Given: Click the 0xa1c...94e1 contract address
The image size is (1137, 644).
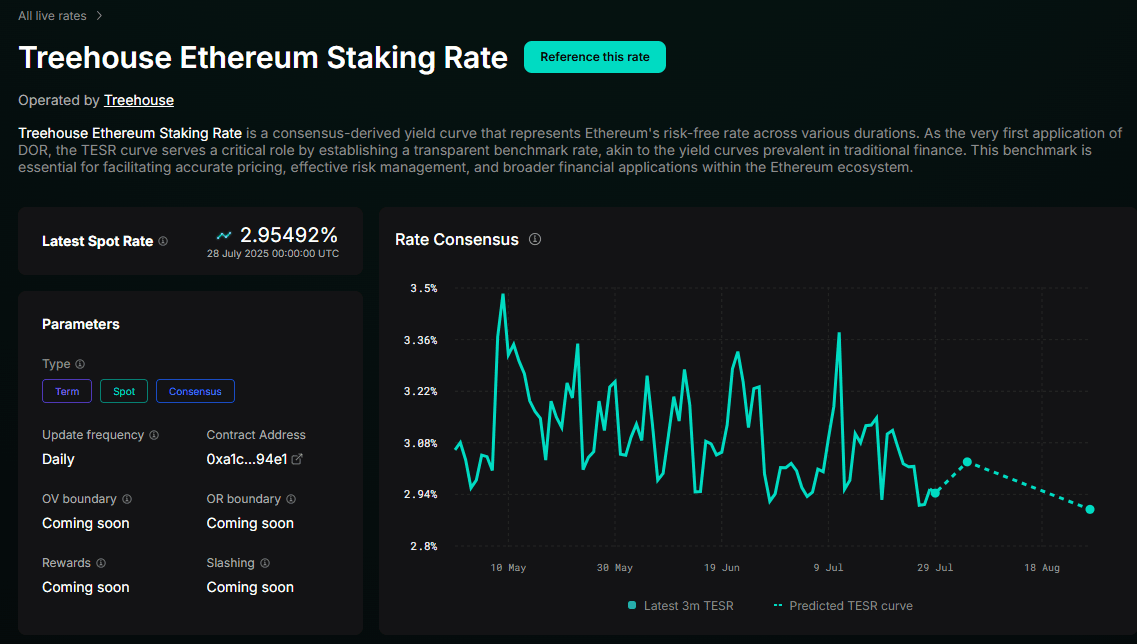Looking at the screenshot, I should (x=247, y=459).
